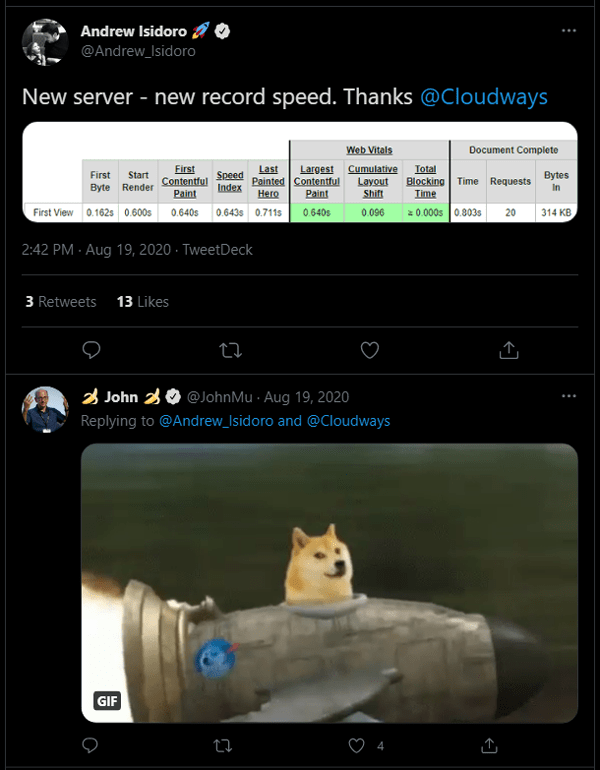Retweet Andrew Isidoro's main tweet
This screenshot has width=600, height=770.
tap(230, 350)
